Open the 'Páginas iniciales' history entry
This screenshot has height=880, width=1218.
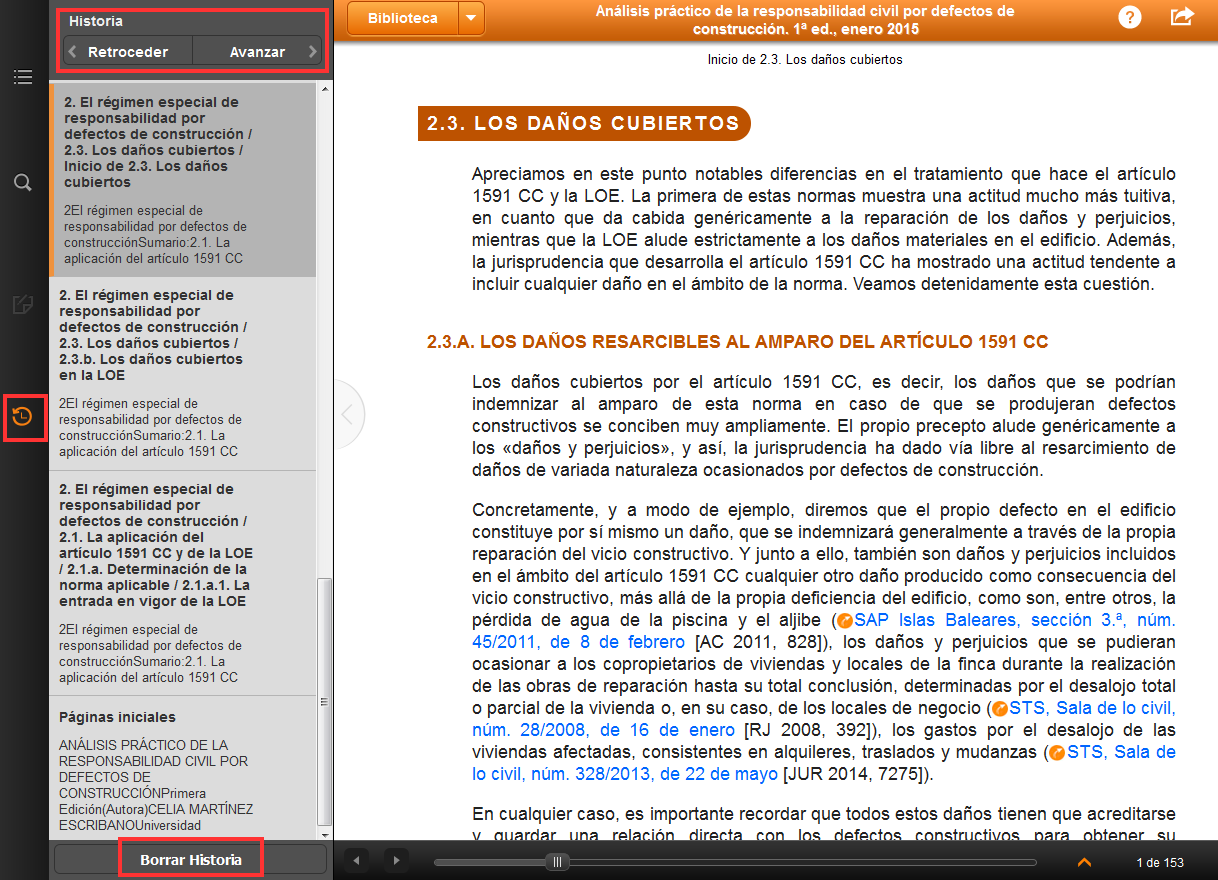click(x=182, y=768)
